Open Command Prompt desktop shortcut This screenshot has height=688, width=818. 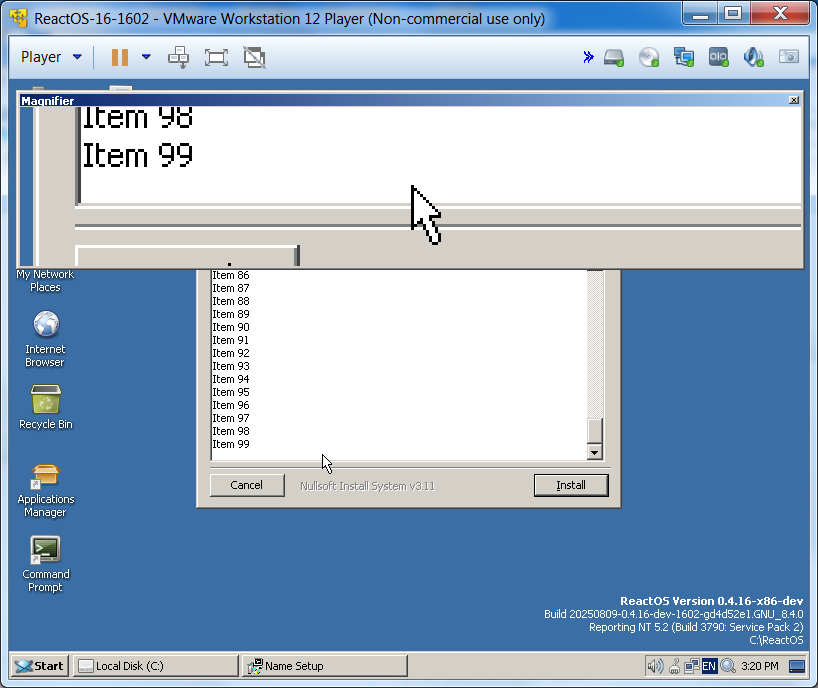point(46,564)
